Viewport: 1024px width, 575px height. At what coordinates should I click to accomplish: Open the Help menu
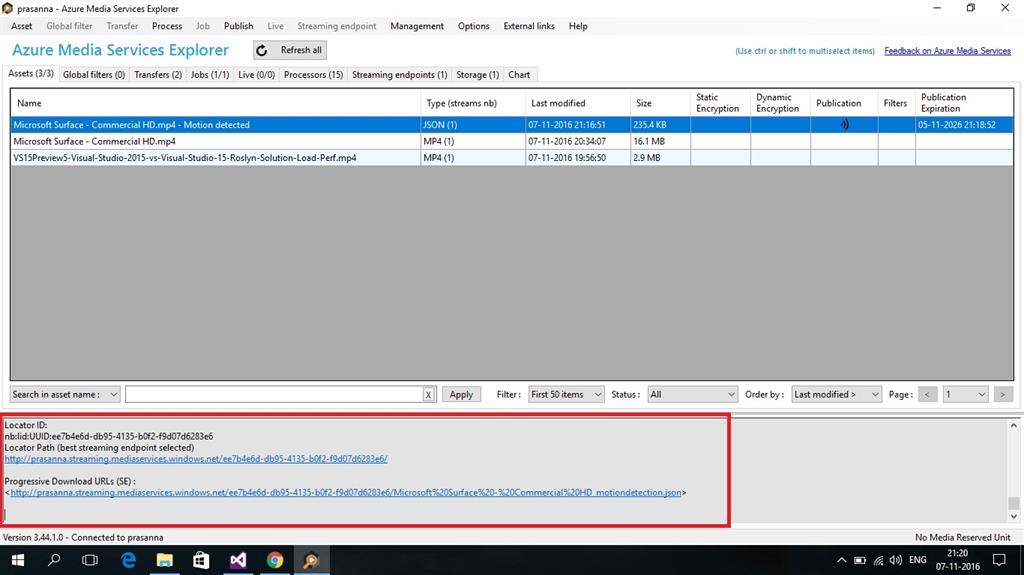tap(578, 26)
